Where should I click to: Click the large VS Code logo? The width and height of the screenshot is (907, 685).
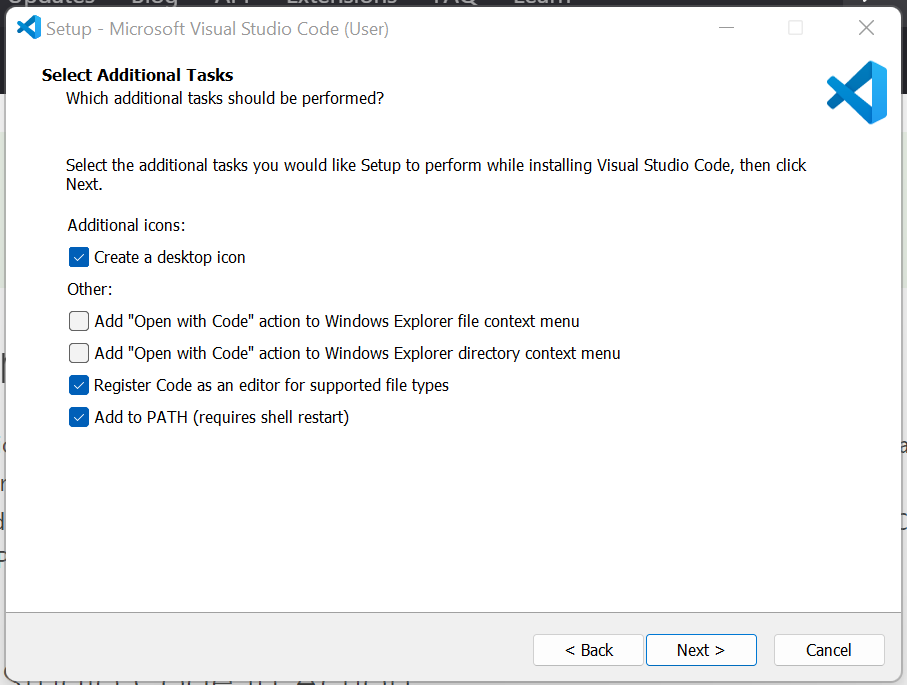tap(857, 93)
